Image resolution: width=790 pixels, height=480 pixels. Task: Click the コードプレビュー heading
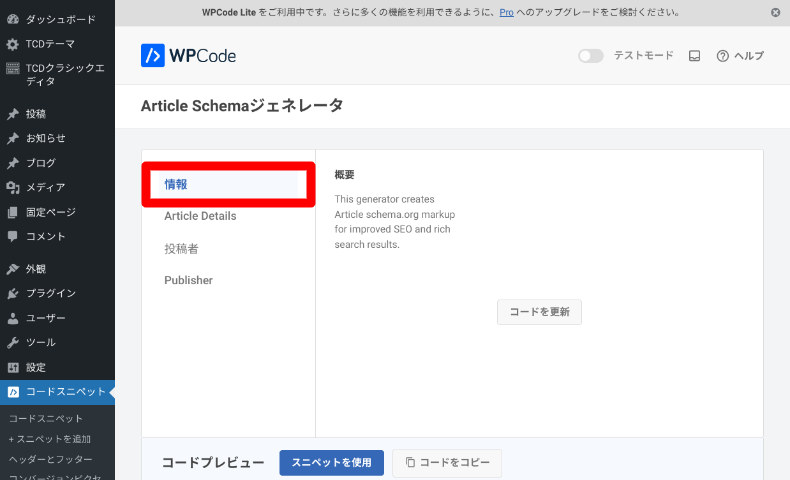point(213,462)
